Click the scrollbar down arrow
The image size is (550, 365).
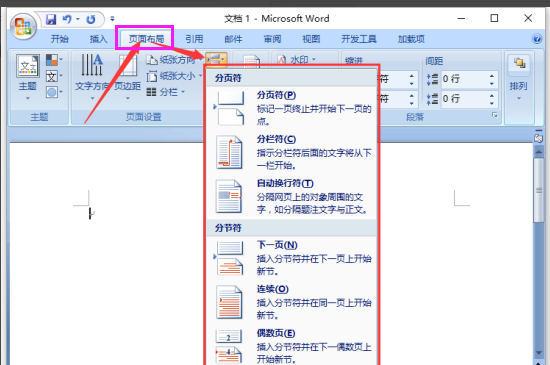(538, 353)
